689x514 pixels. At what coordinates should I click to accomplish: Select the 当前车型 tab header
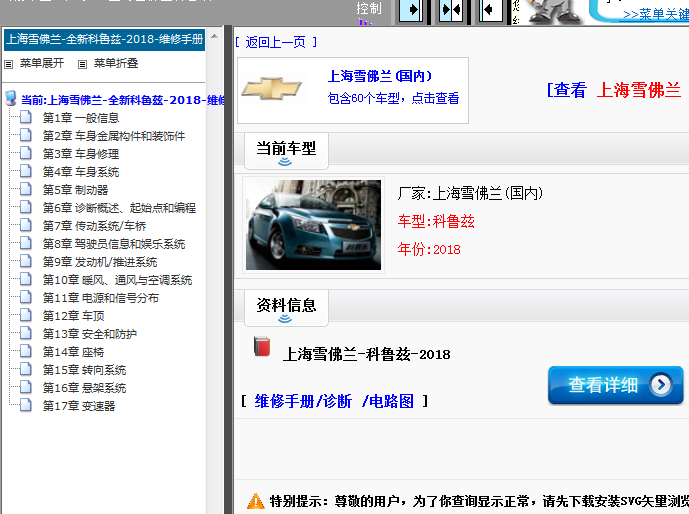pos(286,151)
